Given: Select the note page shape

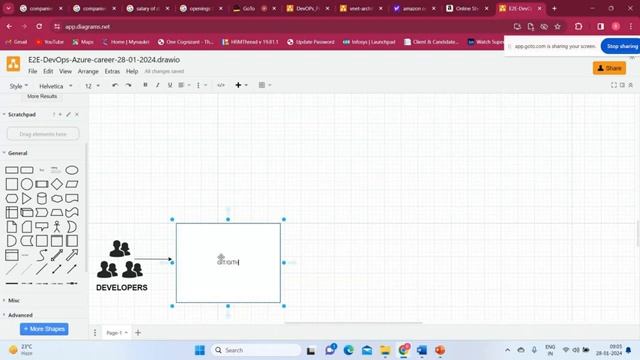Looking at the screenshot, I should pyautogui.click(x=12, y=227).
